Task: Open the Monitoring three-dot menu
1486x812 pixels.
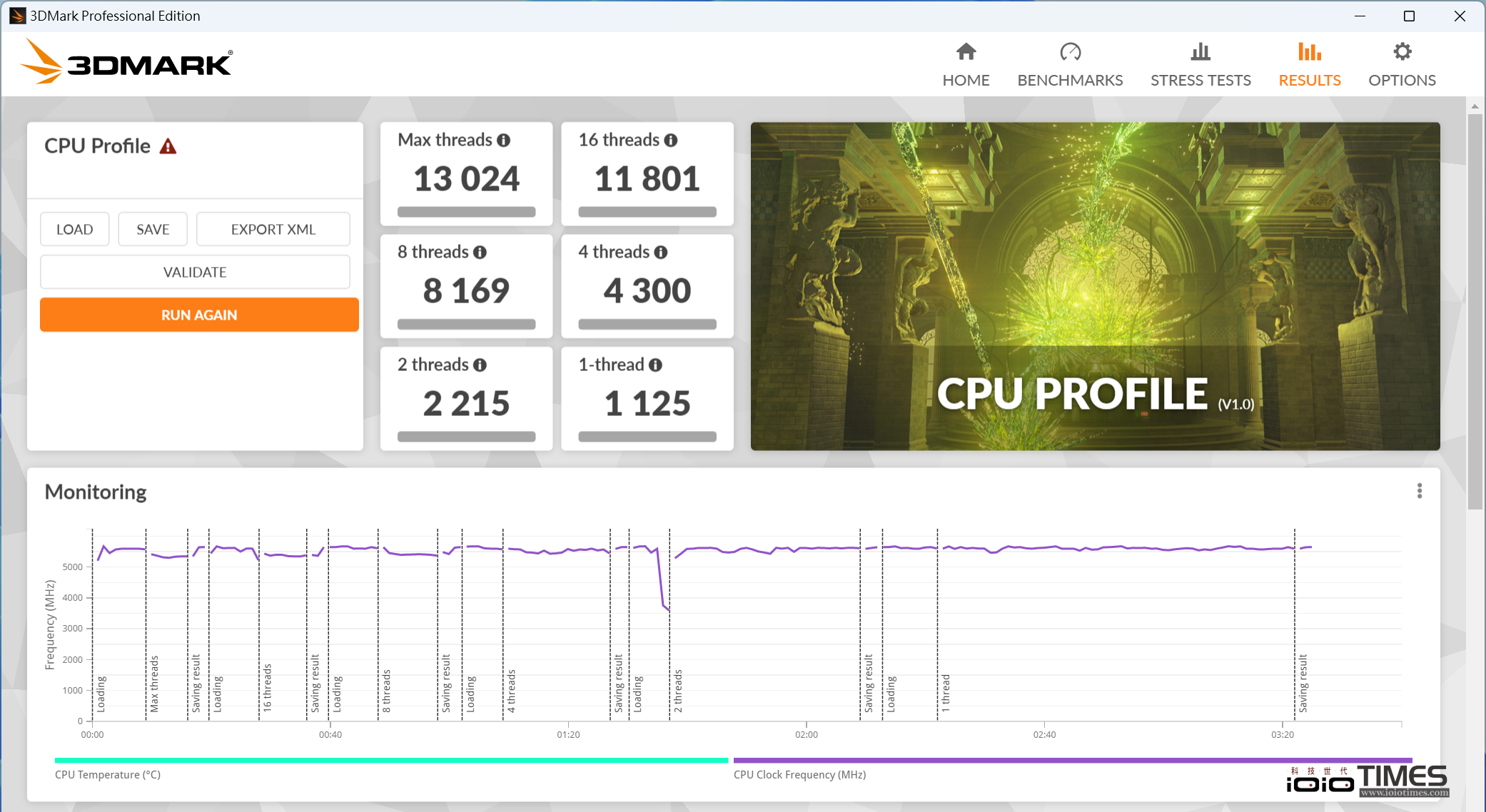Action: (x=1419, y=491)
